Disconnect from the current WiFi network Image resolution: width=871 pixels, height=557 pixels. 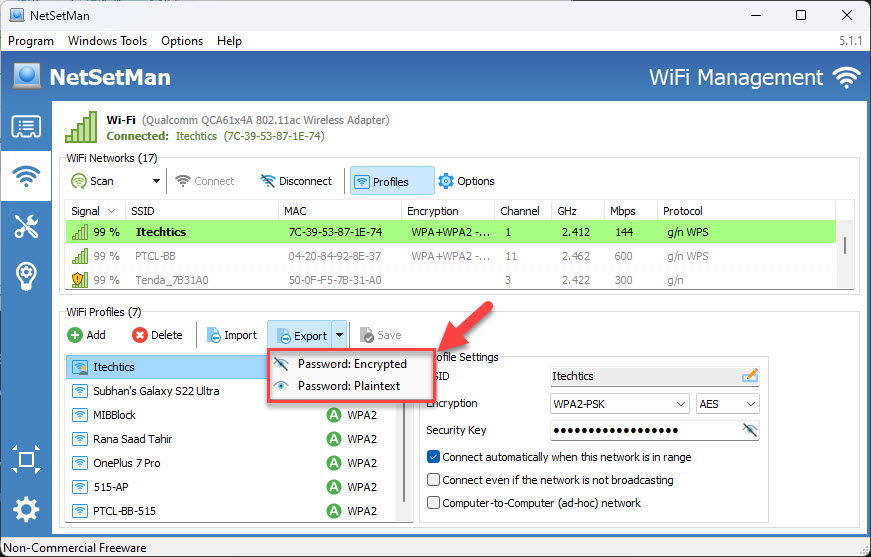(x=296, y=181)
